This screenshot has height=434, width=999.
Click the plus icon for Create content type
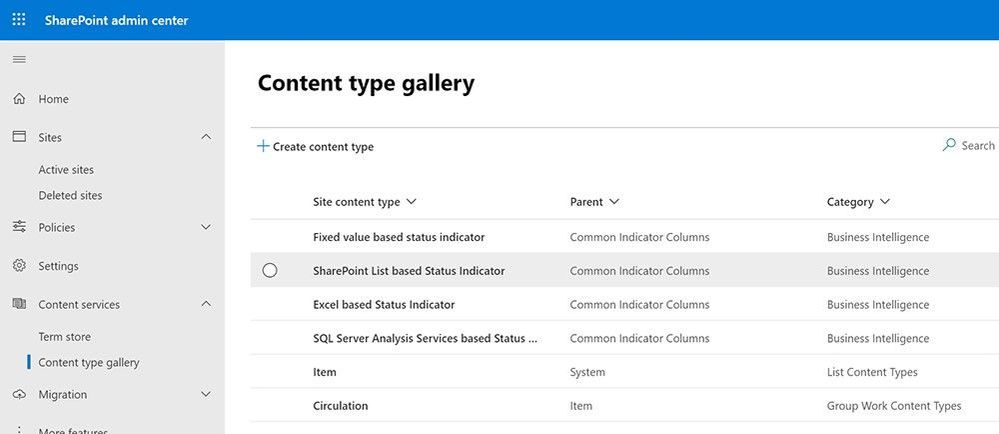(x=262, y=147)
